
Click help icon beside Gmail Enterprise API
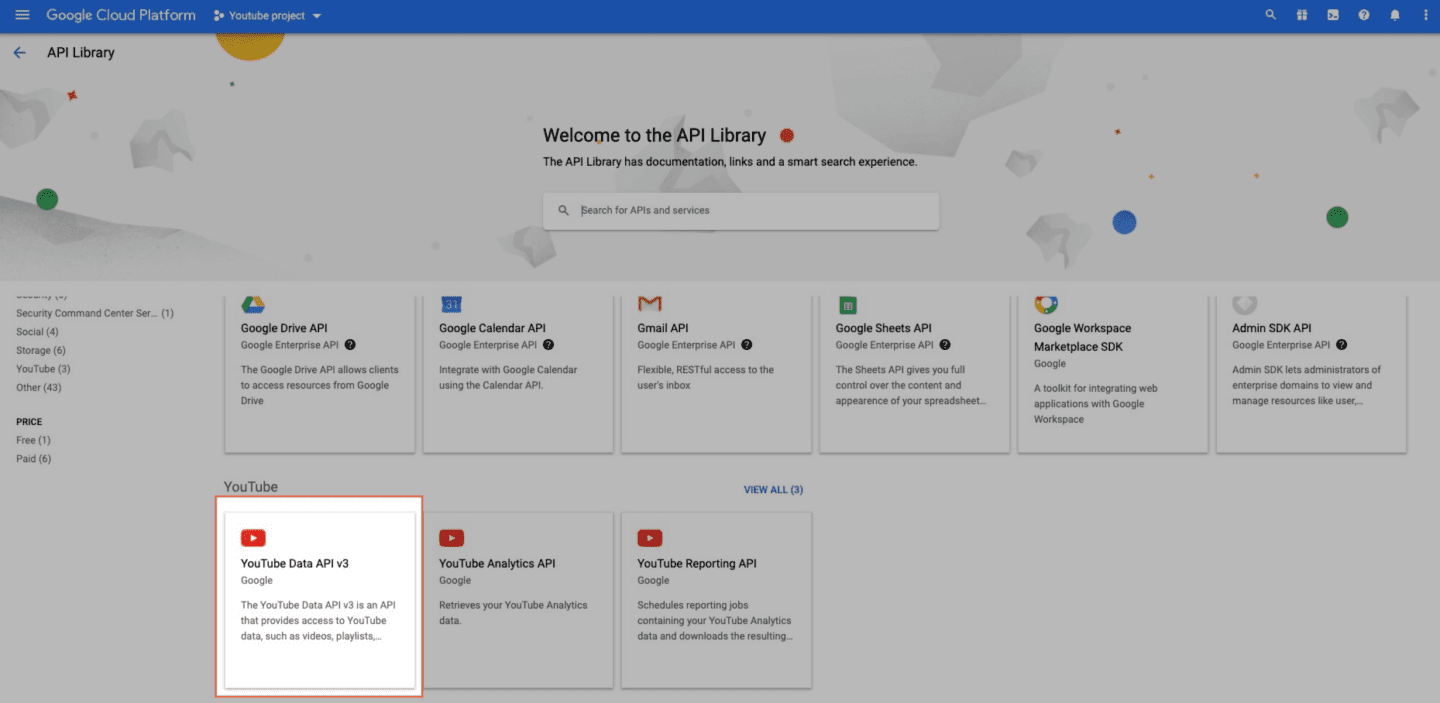pos(747,345)
